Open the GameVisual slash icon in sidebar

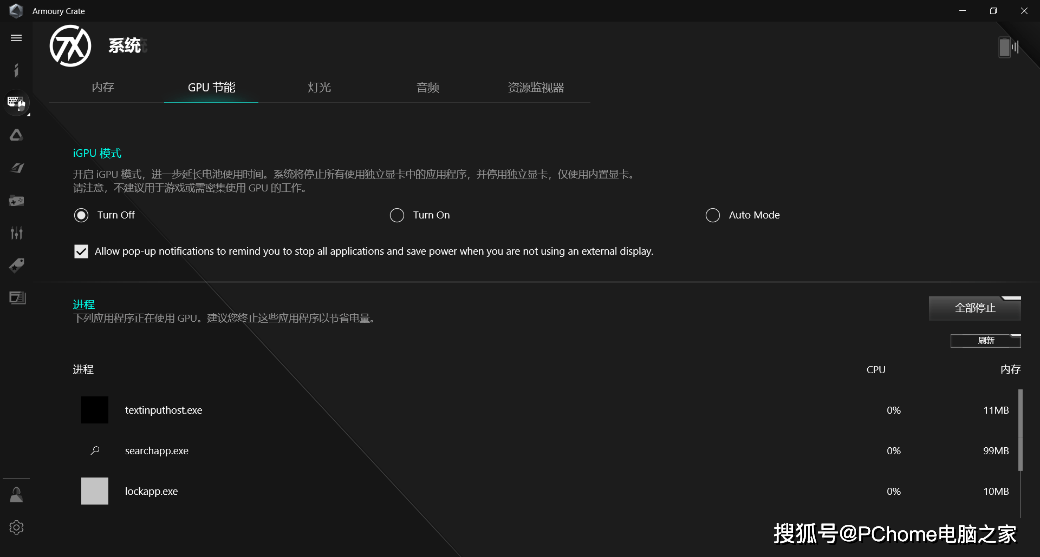pyautogui.click(x=16, y=168)
